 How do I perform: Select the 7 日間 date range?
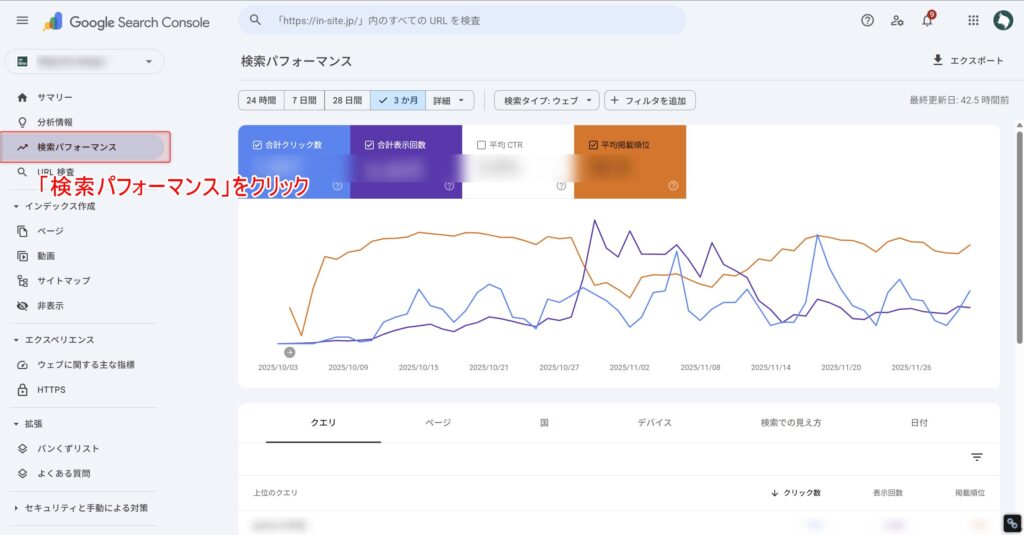pos(304,101)
